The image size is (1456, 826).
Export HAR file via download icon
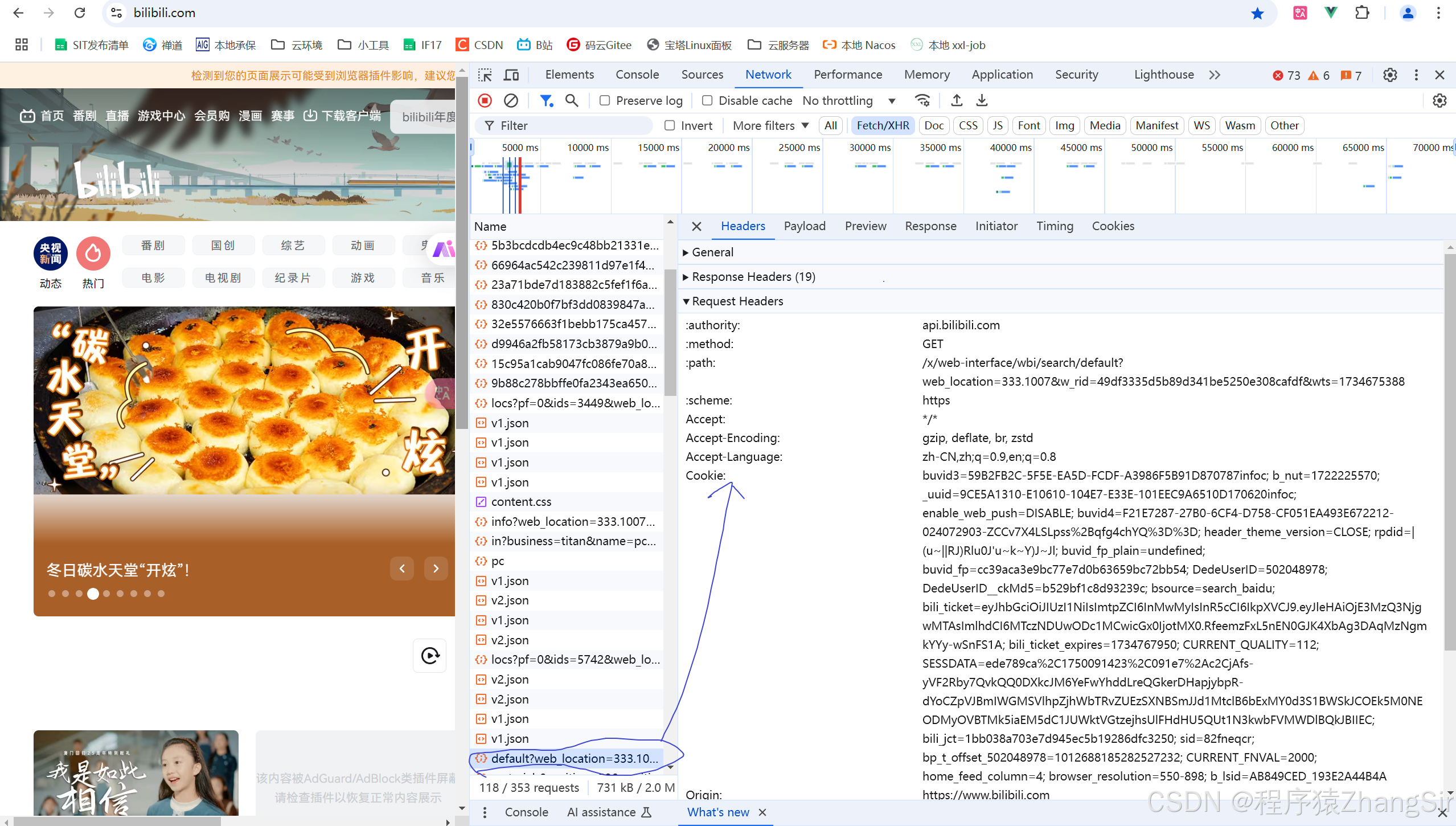(982, 100)
